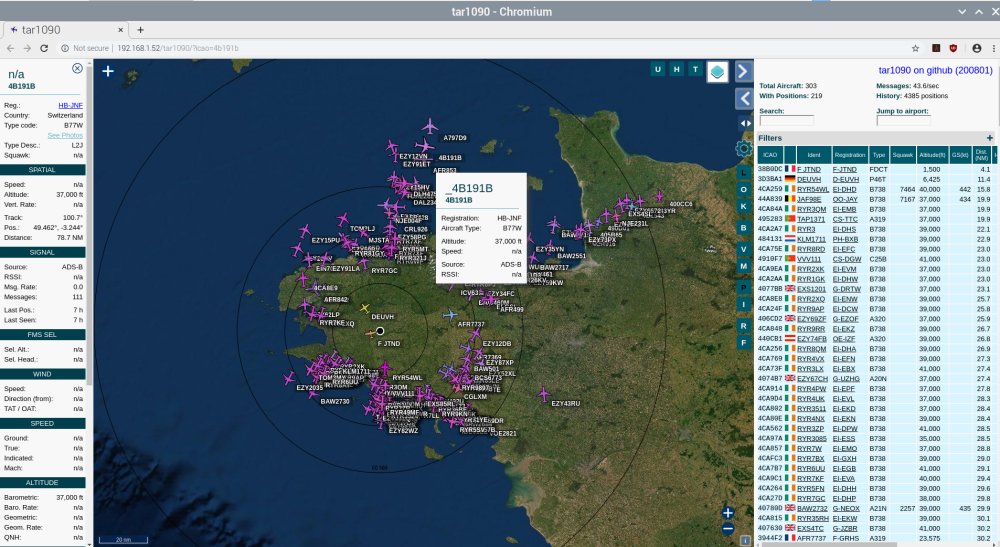Click the table row KLM1711

coord(878,239)
